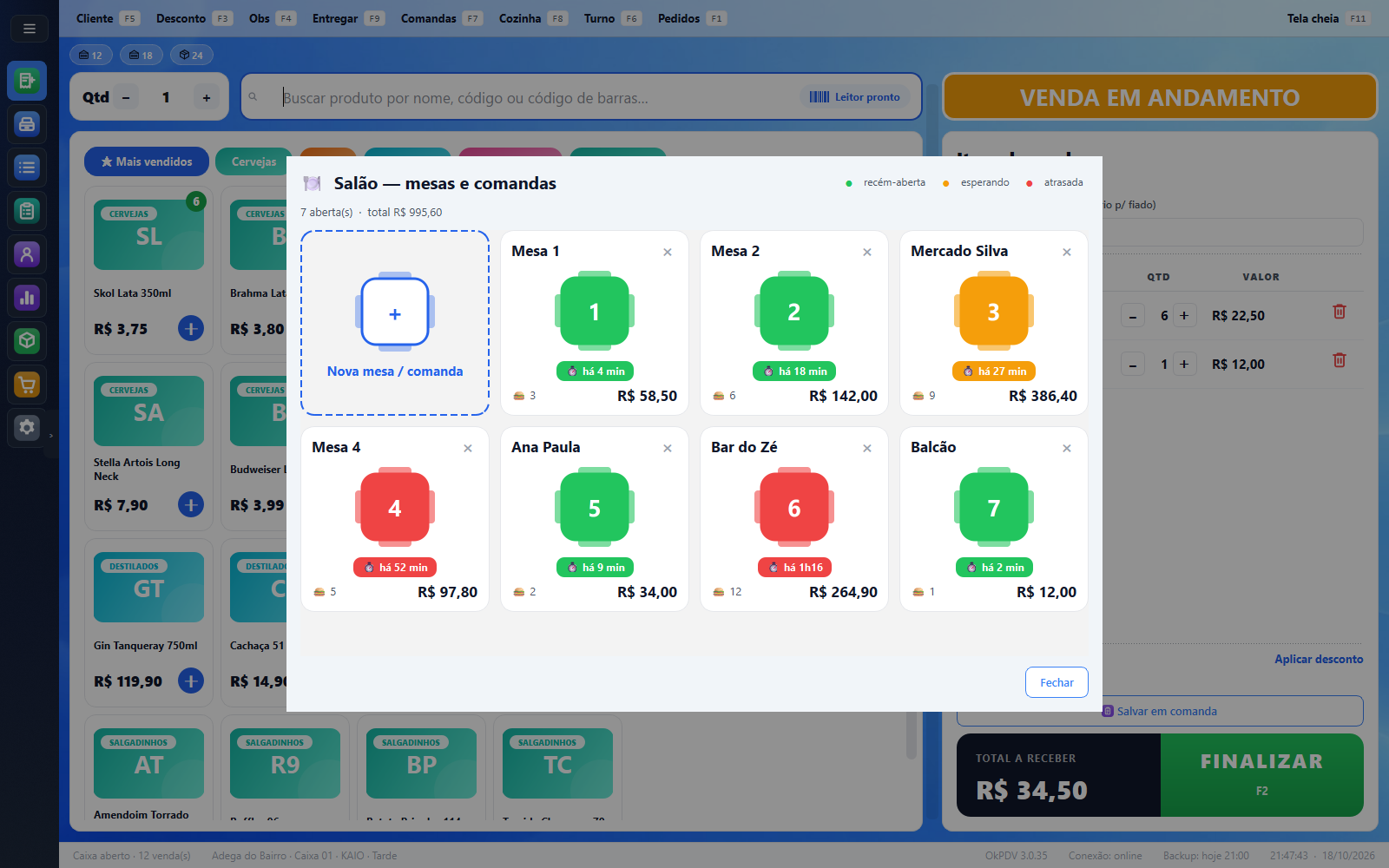
Task: Close the Mesa 1 card
Action: (x=668, y=252)
